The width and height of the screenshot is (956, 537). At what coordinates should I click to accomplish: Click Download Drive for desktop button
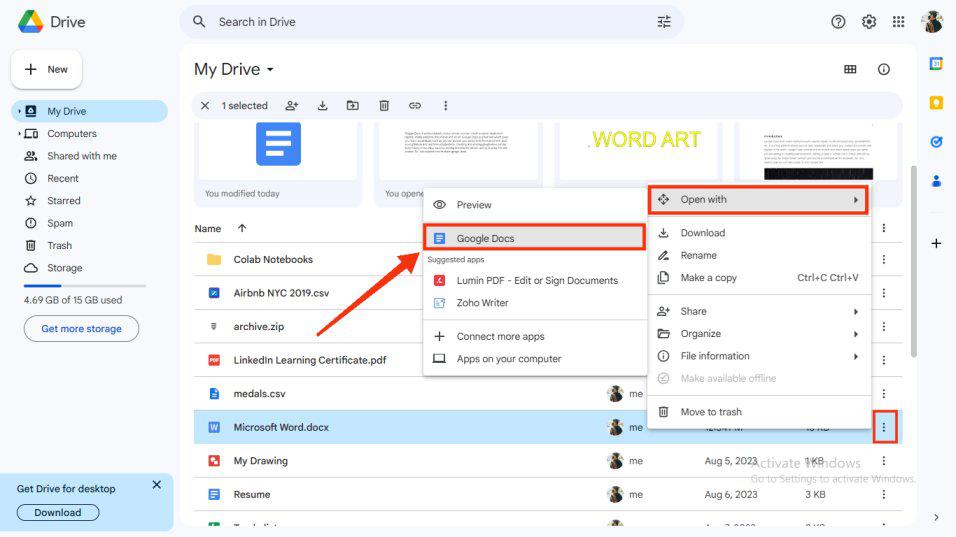tap(58, 513)
